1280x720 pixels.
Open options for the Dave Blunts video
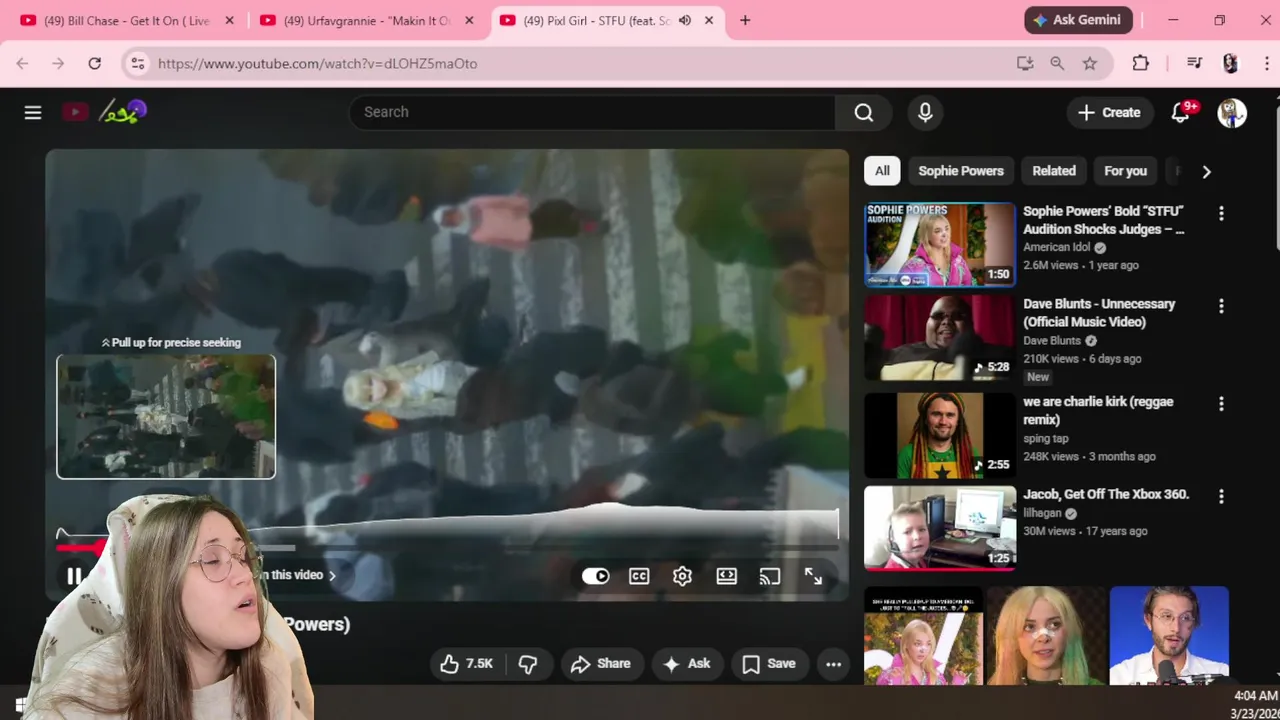click(1221, 306)
